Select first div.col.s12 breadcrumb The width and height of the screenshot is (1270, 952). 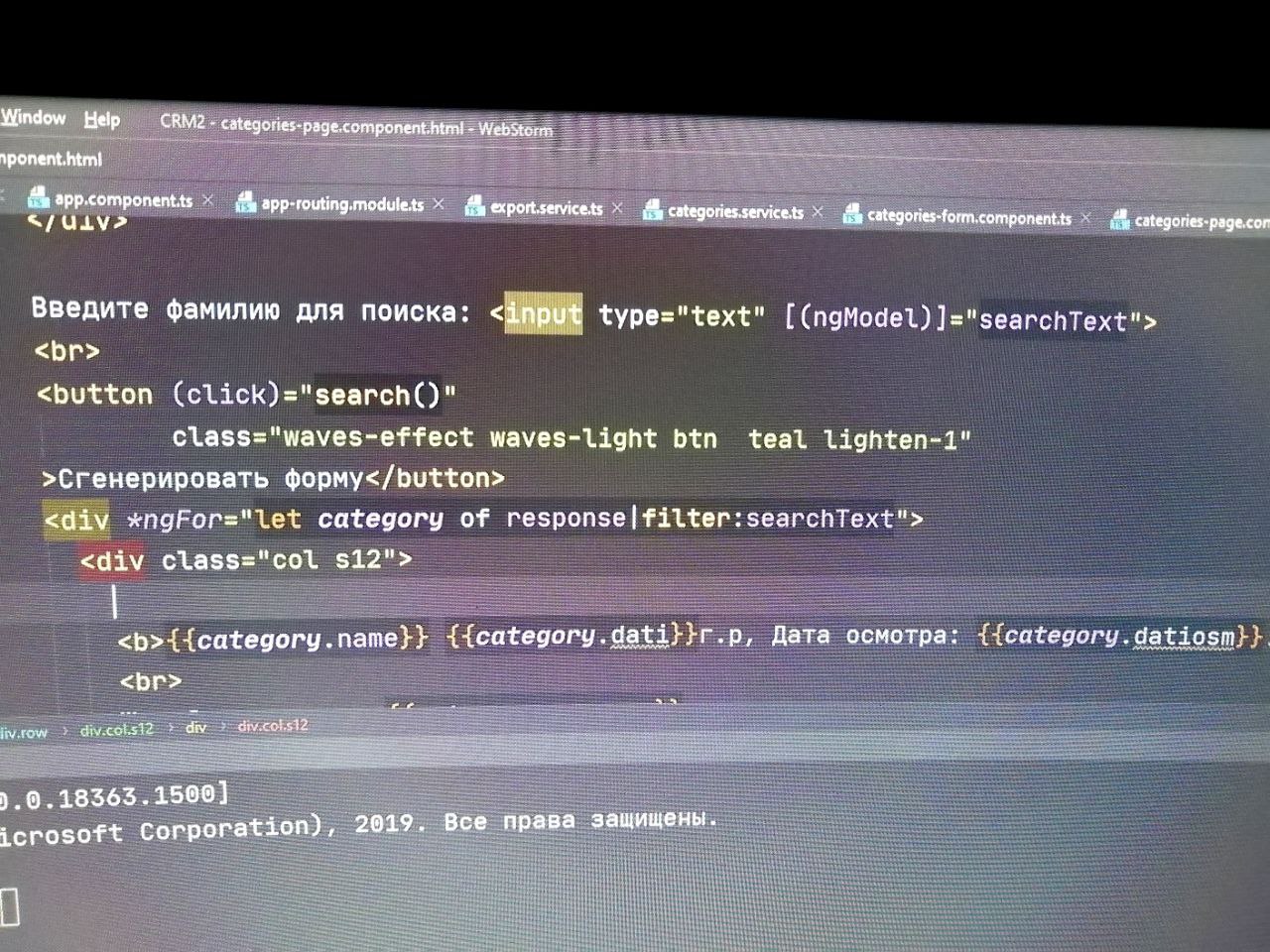point(117,729)
